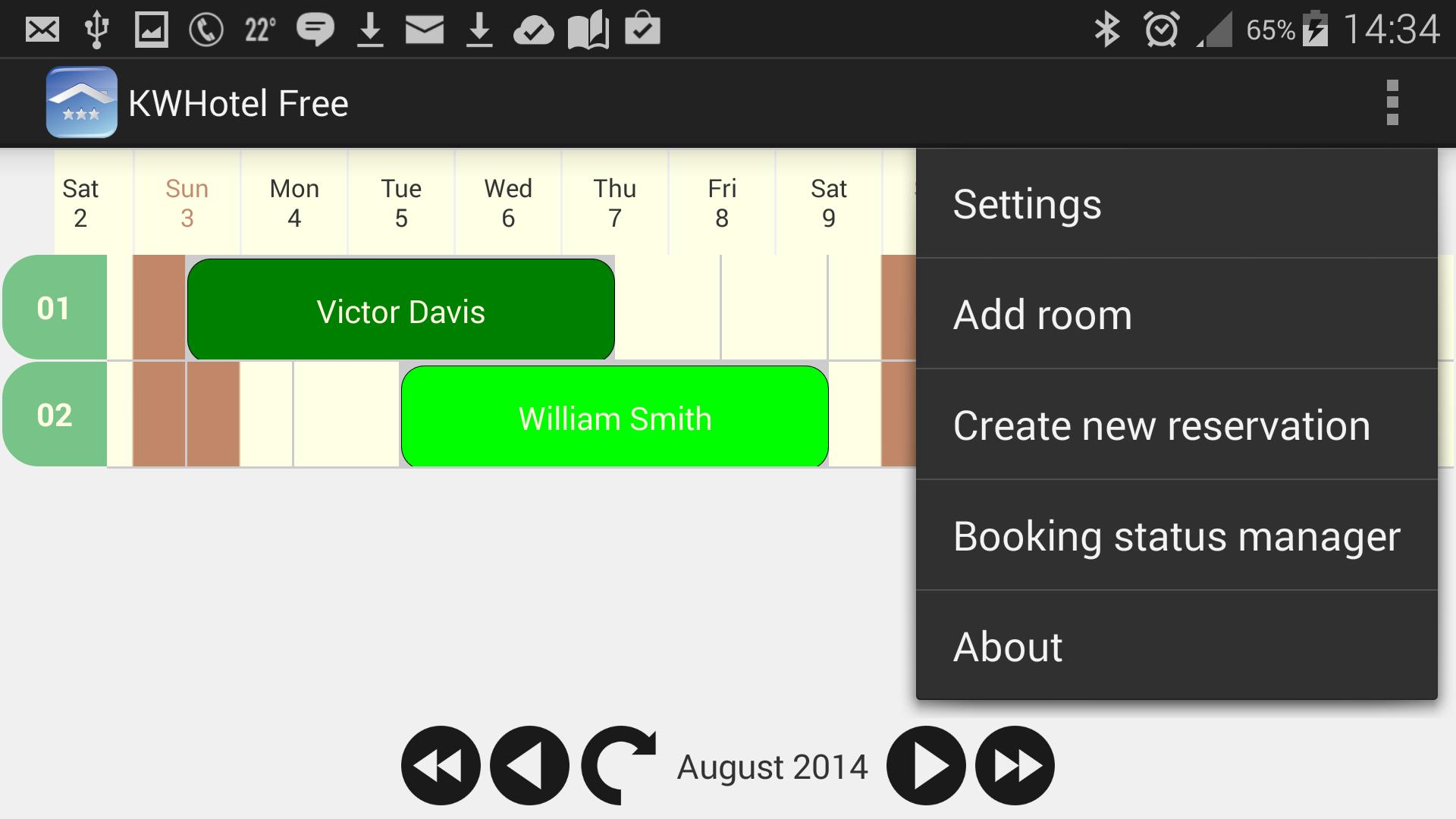Select room 02 label
Viewport: 1456px width, 819px height.
pos(55,414)
